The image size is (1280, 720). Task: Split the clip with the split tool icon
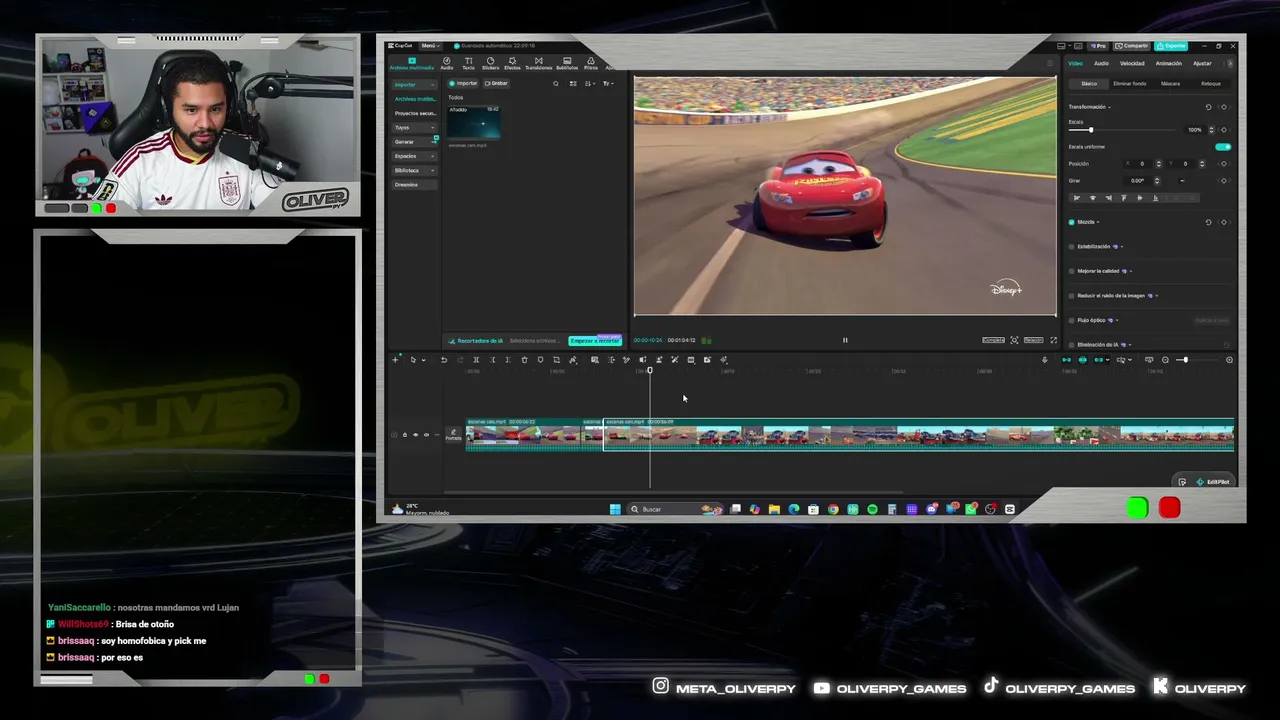[476, 360]
